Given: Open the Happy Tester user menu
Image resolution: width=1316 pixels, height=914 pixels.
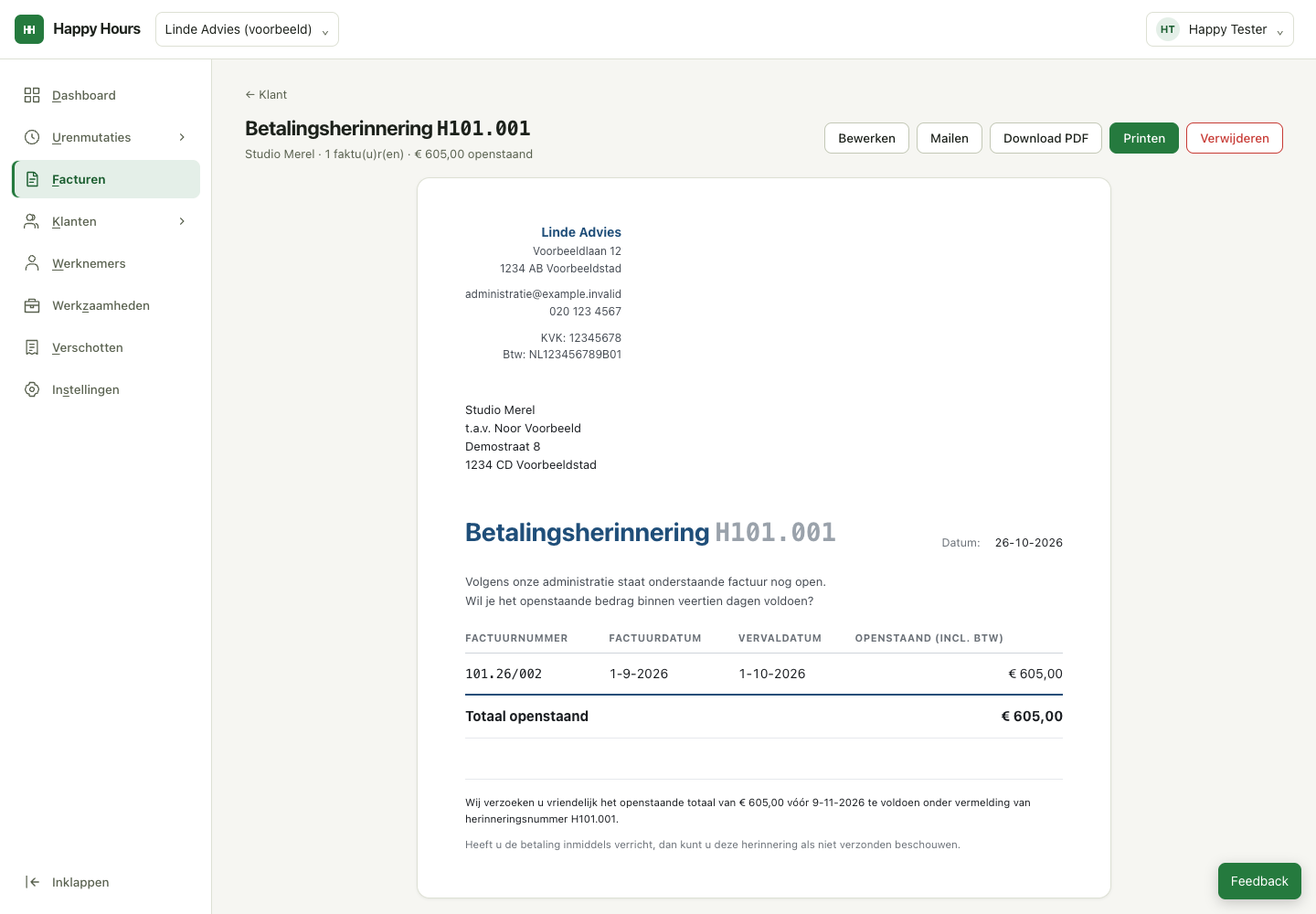Looking at the screenshot, I should (x=1220, y=29).
